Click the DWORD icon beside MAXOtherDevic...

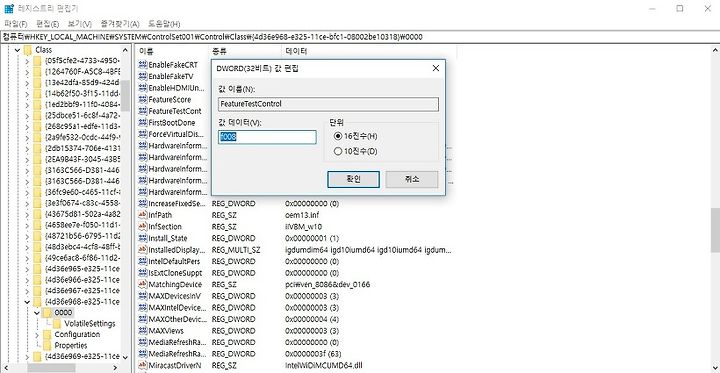143,319
